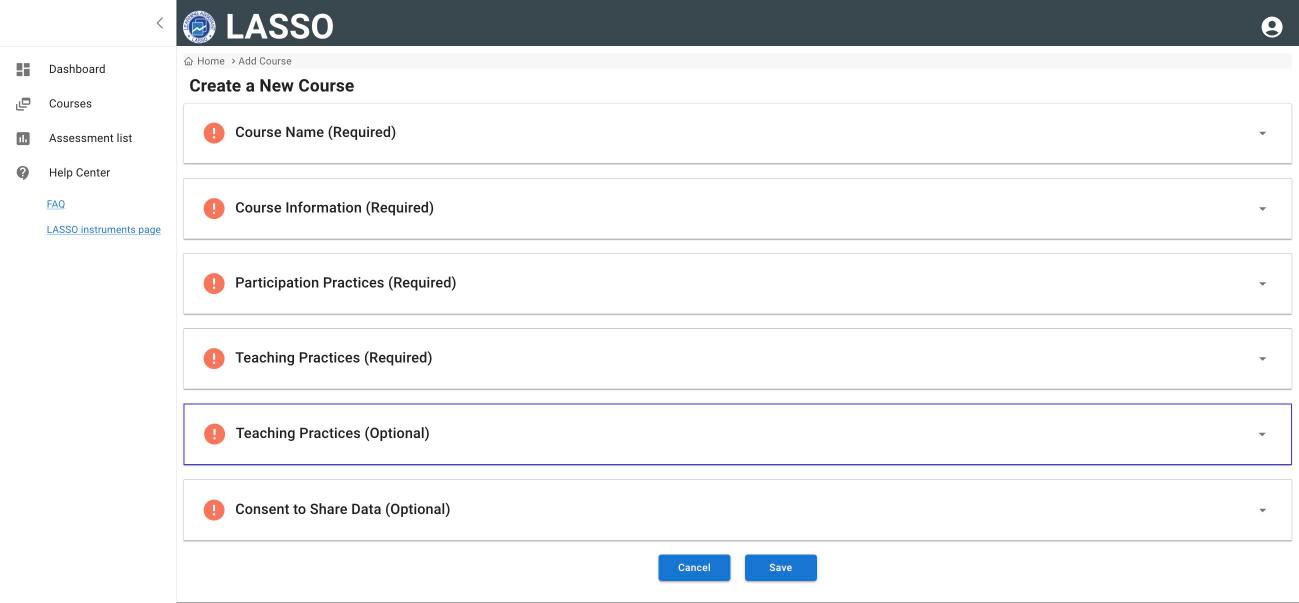Click the LASSO title text
Image resolution: width=1299 pixels, height=603 pixels.
click(280, 27)
